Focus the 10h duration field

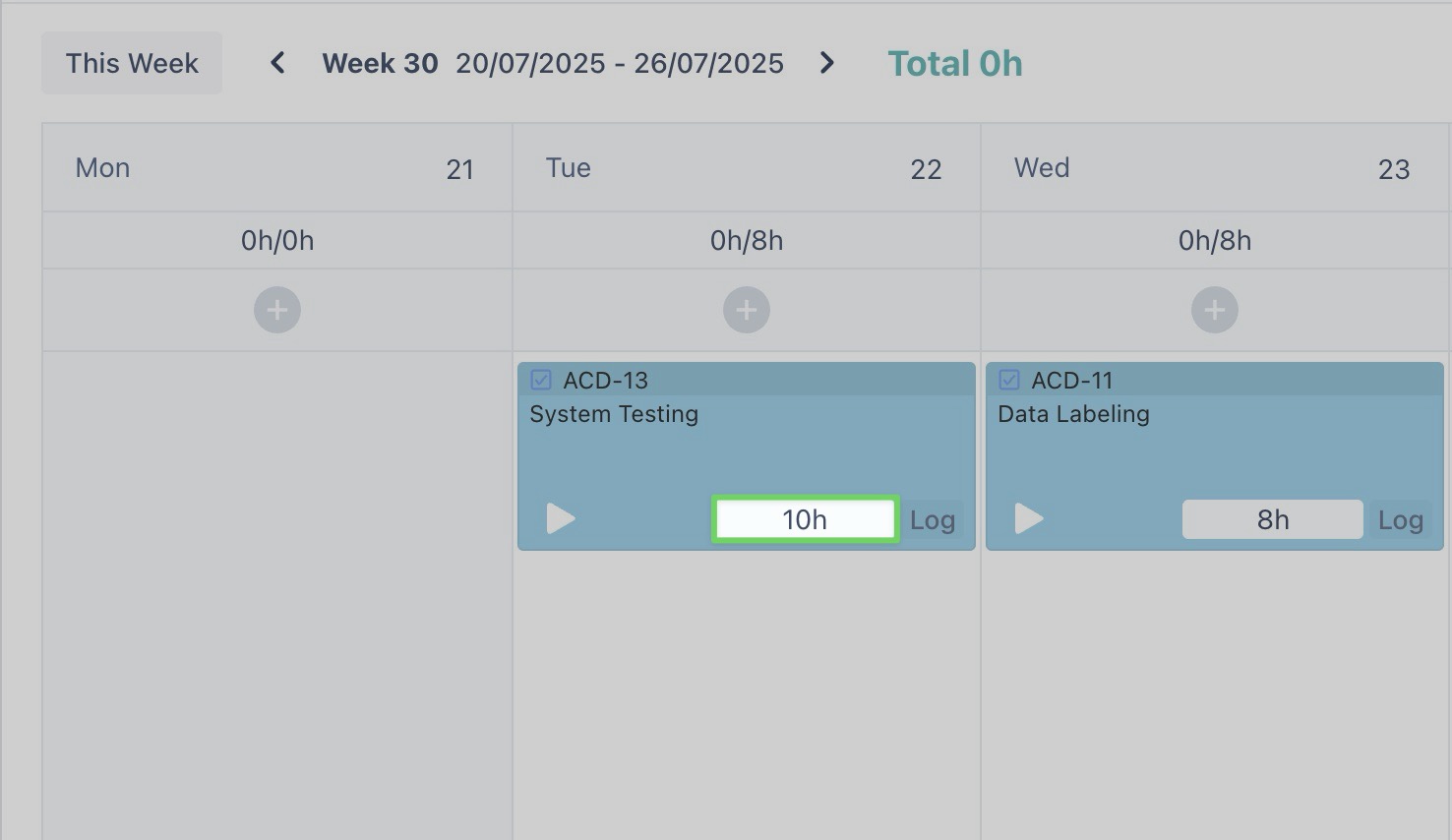pyautogui.click(x=805, y=519)
